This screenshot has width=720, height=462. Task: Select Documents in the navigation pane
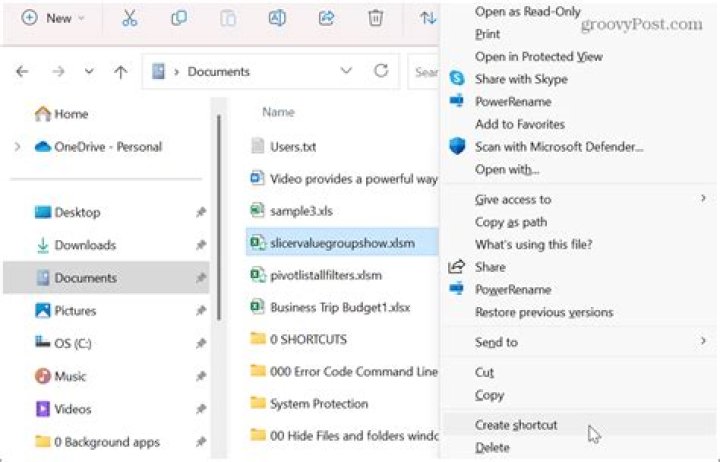tap(106, 278)
